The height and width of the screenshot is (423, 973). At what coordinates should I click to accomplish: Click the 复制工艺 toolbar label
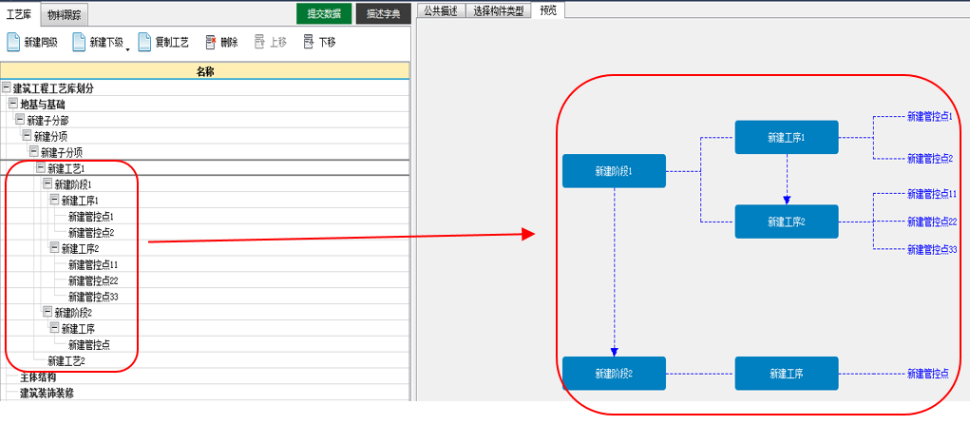(x=172, y=43)
